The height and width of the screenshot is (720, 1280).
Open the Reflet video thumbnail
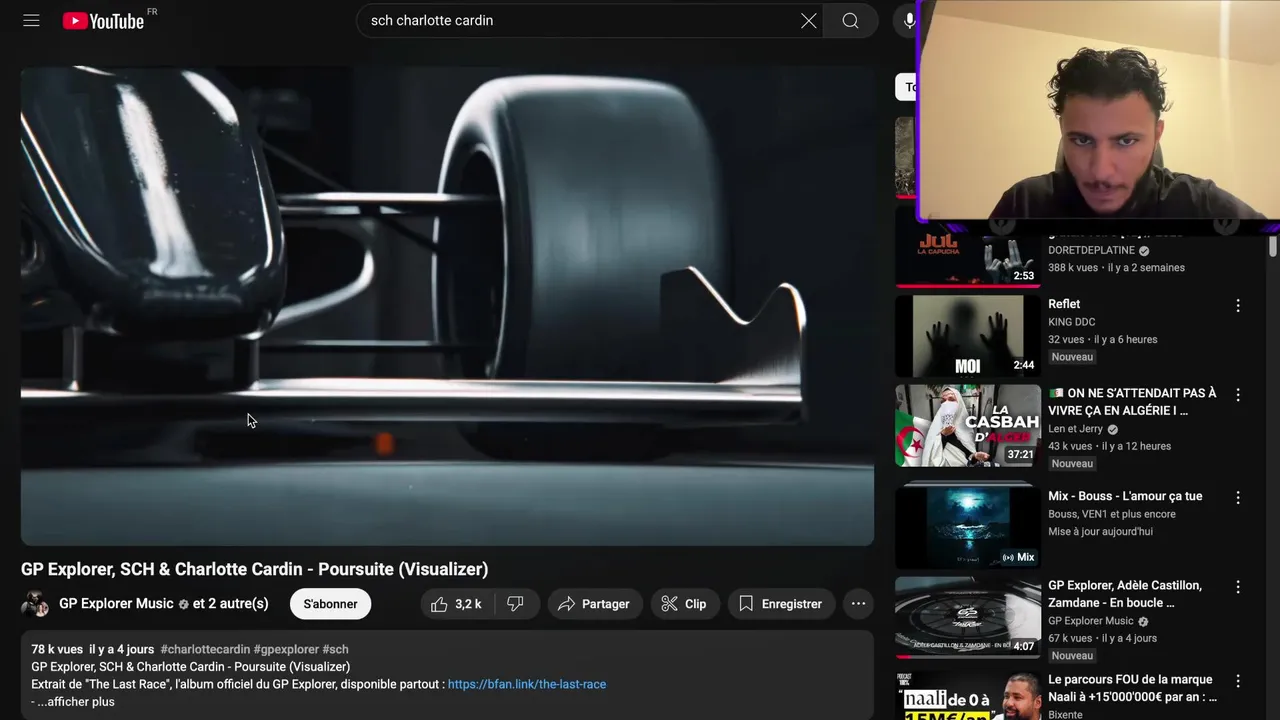[x=969, y=336]
